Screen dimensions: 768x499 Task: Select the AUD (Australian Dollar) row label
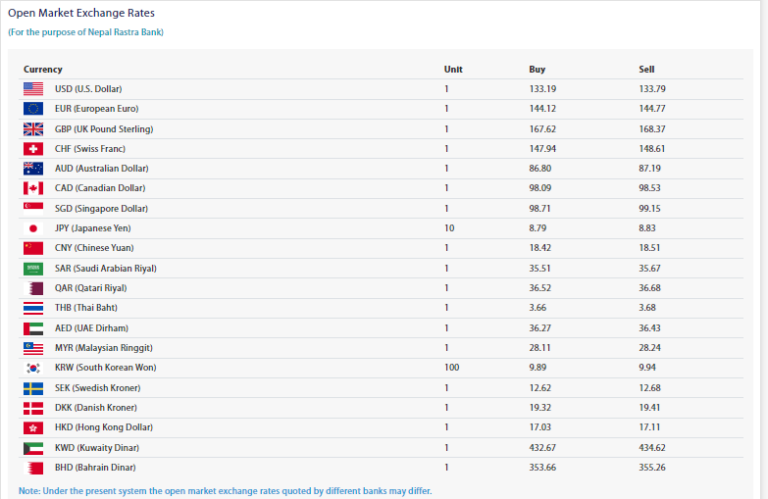(101, 168)
